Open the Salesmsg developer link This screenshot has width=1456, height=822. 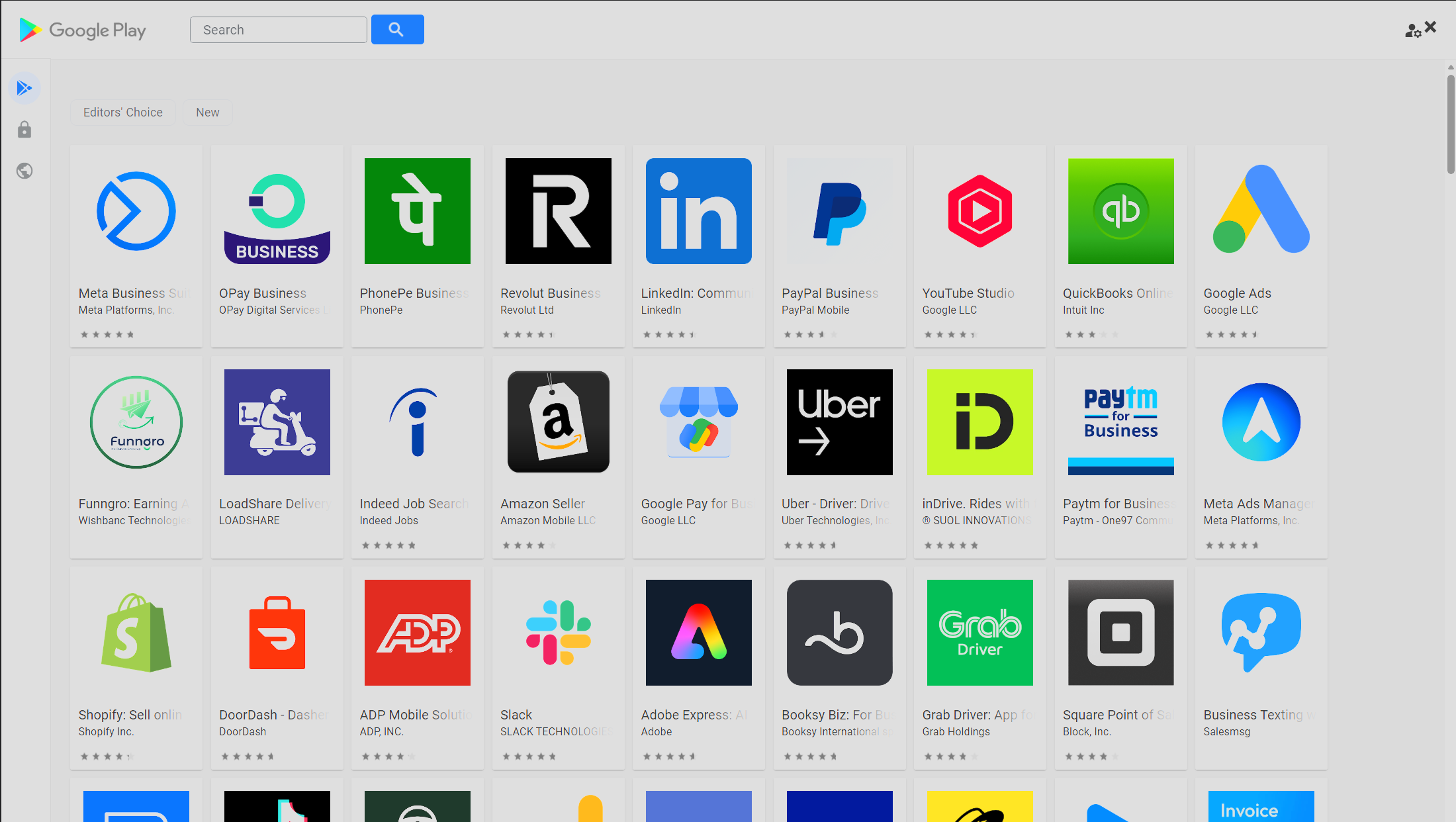(1227, 731)
